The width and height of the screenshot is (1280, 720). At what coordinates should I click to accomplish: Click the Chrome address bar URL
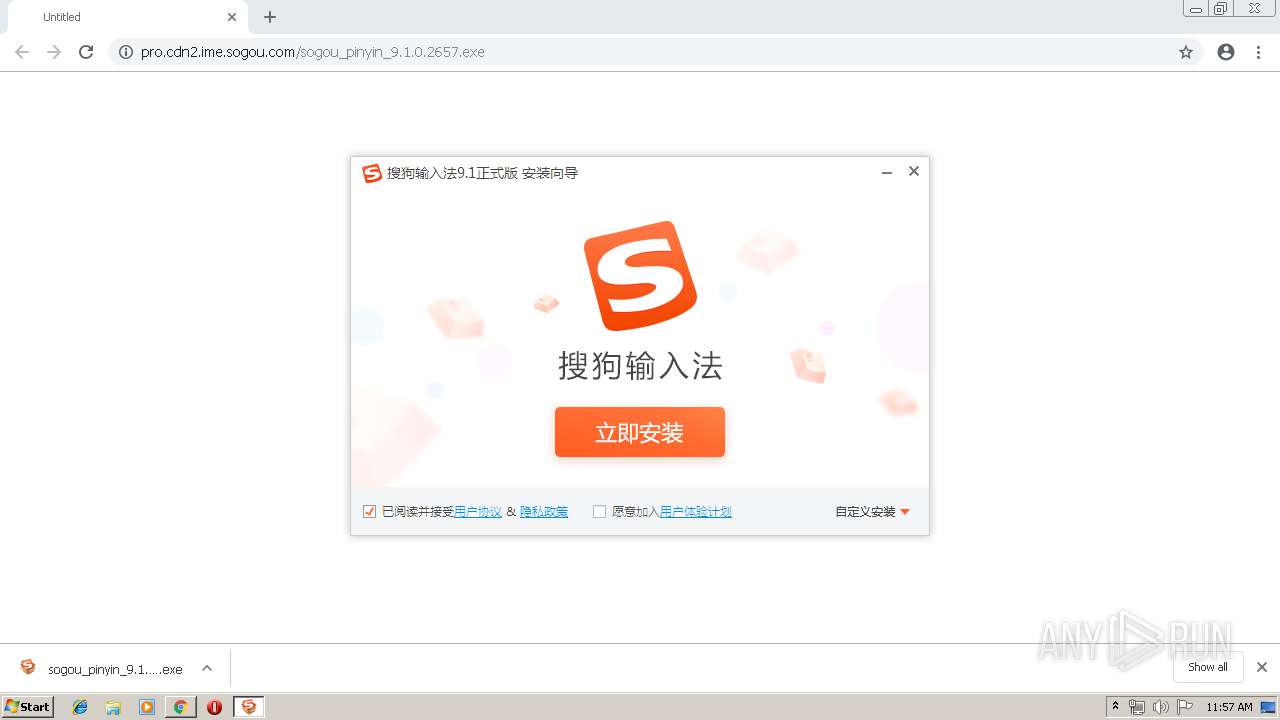coord(313,52)
